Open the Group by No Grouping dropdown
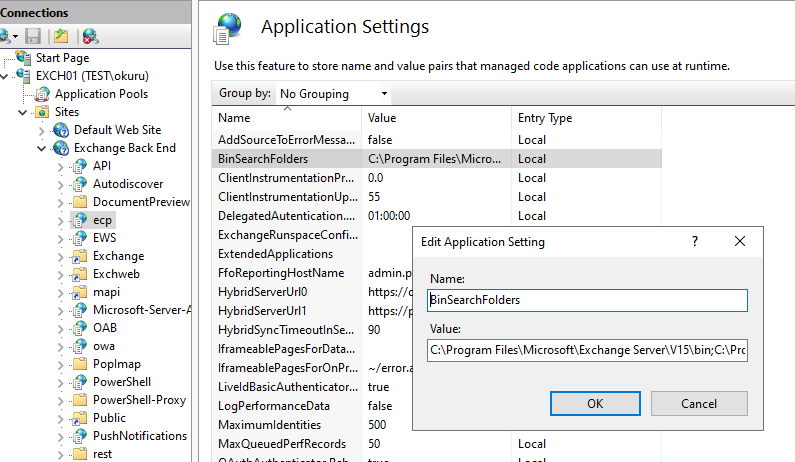 tap(333, 93)
